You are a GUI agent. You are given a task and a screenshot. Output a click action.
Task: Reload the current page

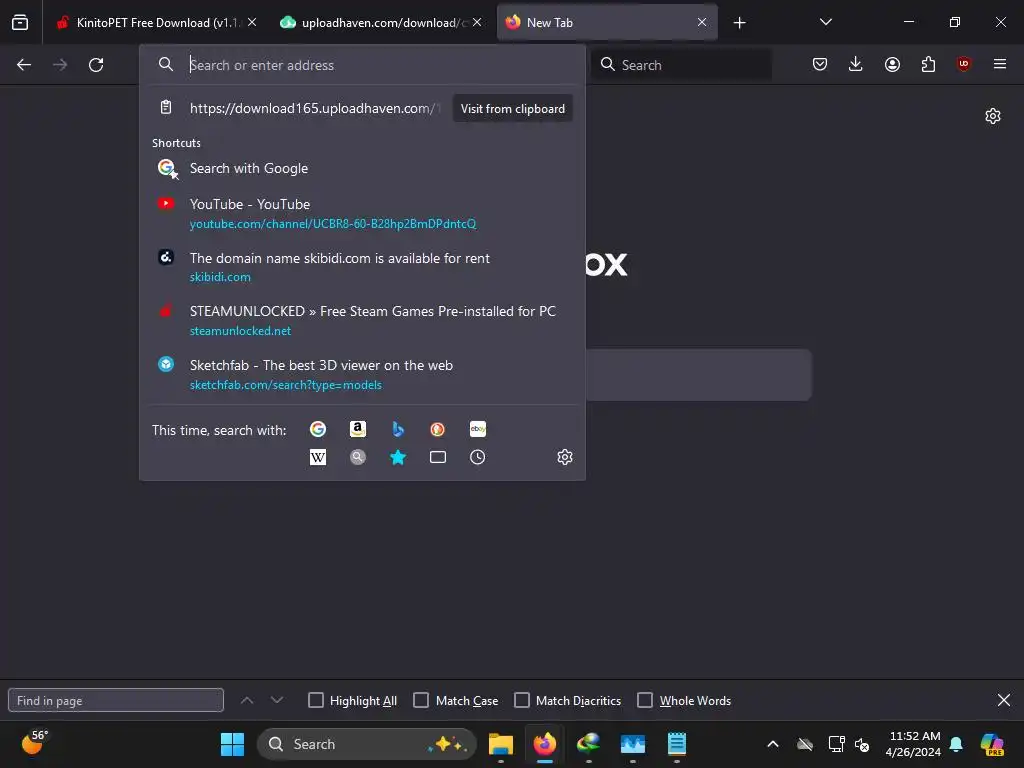click(96, 65)
